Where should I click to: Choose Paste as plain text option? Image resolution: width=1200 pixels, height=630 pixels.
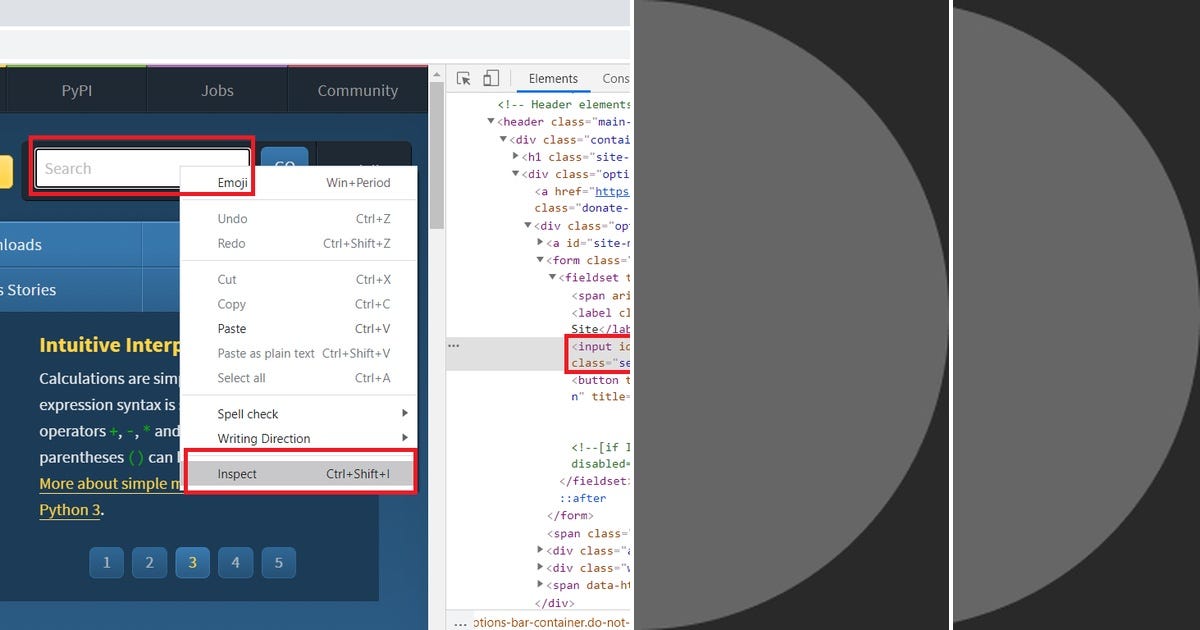click(265, 353)
